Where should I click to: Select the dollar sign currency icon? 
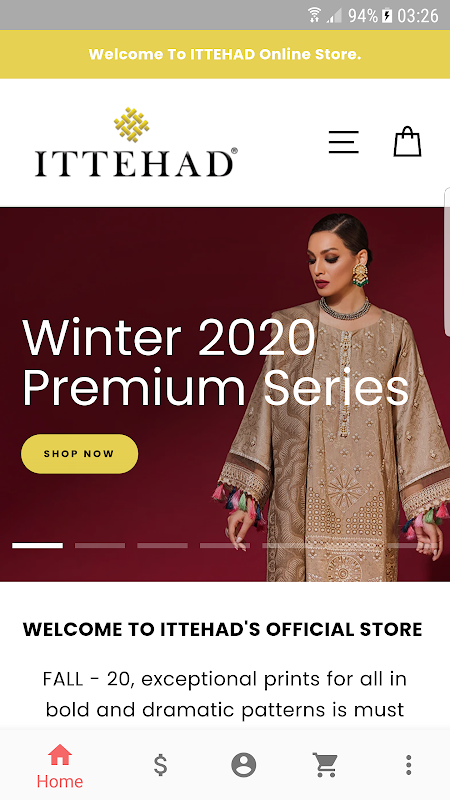(161, 765)
